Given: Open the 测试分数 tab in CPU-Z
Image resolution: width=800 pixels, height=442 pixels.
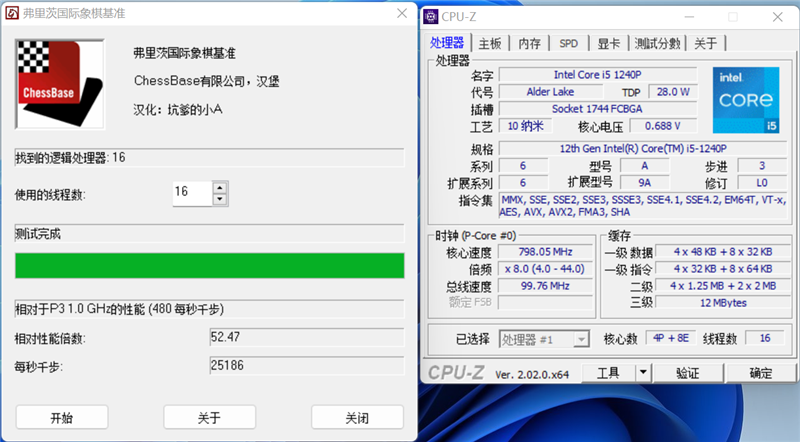Looking at the screenshot, I should (x=657, y=43).
